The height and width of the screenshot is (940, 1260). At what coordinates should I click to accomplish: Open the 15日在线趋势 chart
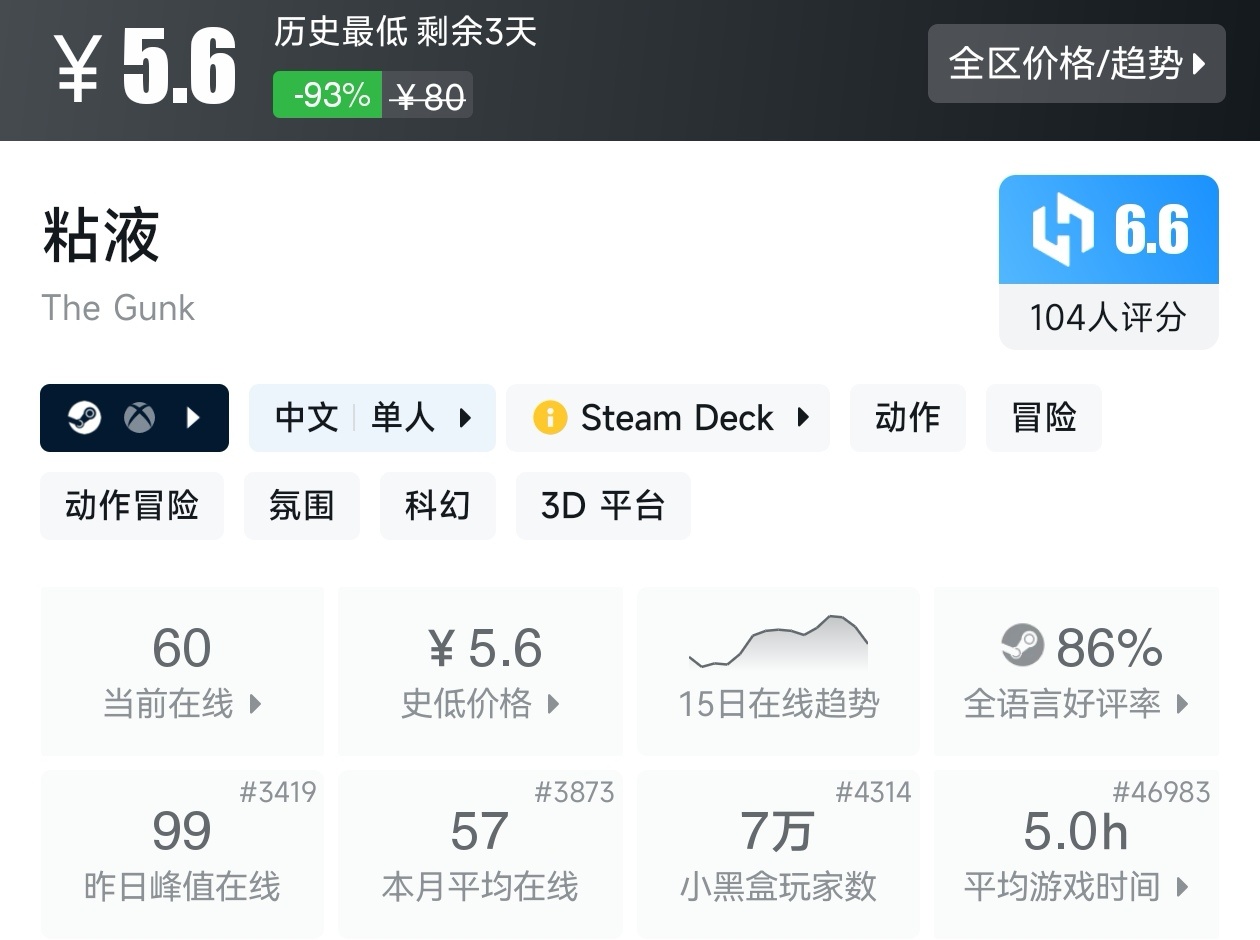[778, 671]
